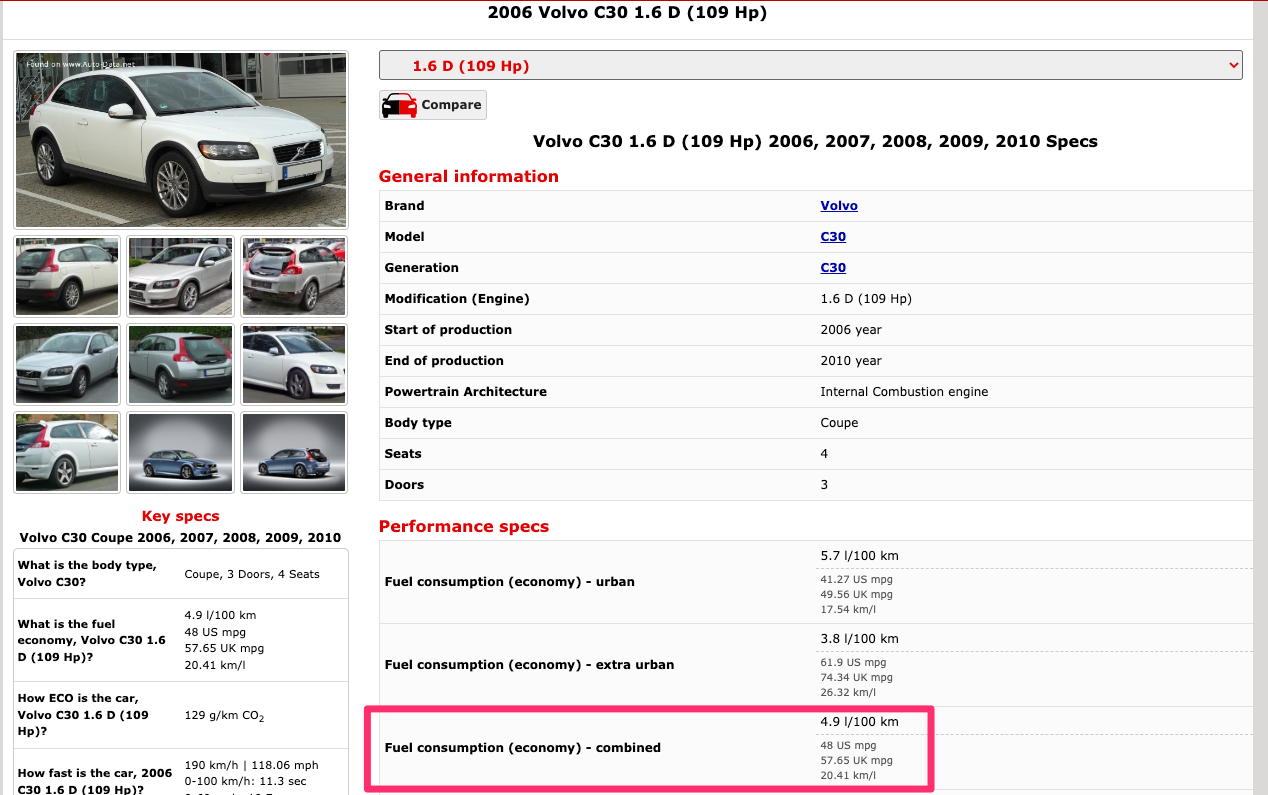Open first-row left thumbnail of white C30 rear

[67, 276]
